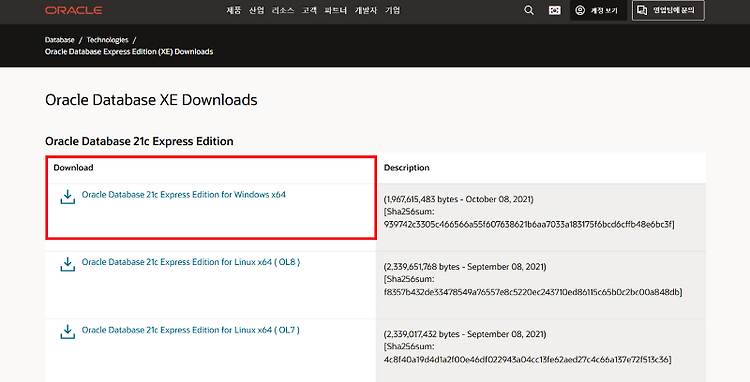Viewport: 750px width, 382px height.
Task: Go to Database breadcrumb link
Action: point(60,40)
